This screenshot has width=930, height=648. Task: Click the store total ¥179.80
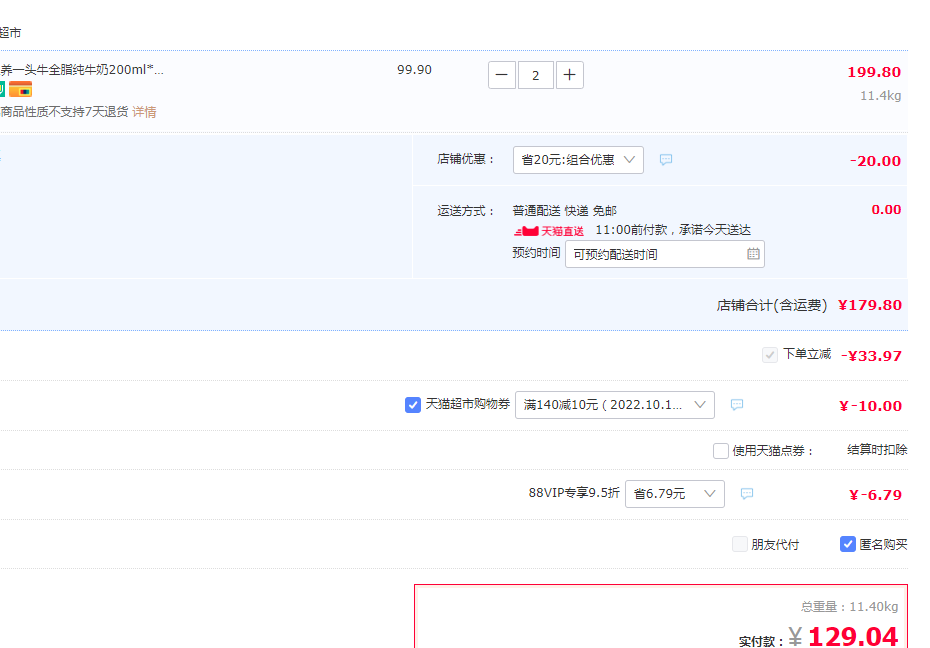pyautogui.click(x=870, y=305)
